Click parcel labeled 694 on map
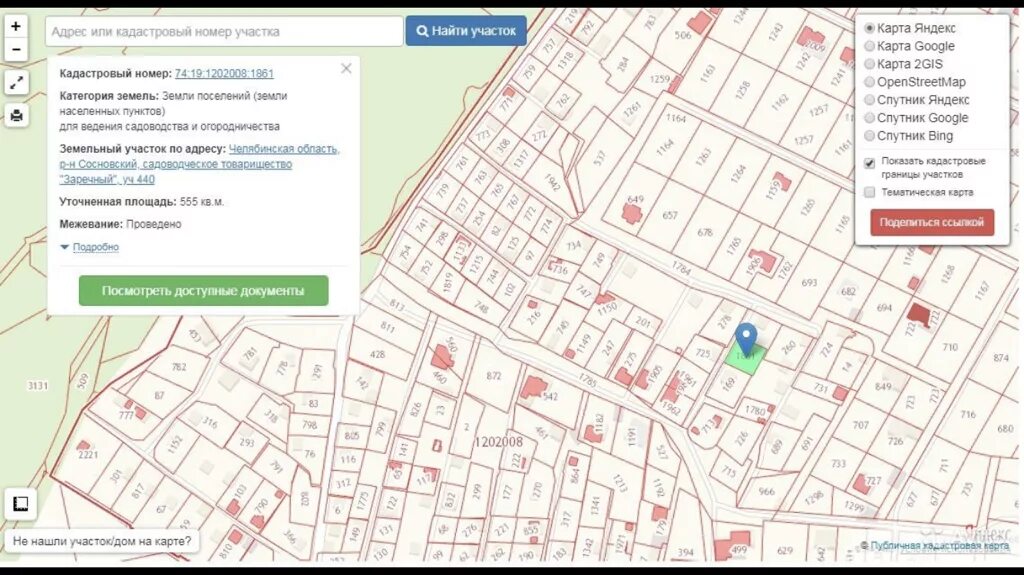 tap(884, 307)
